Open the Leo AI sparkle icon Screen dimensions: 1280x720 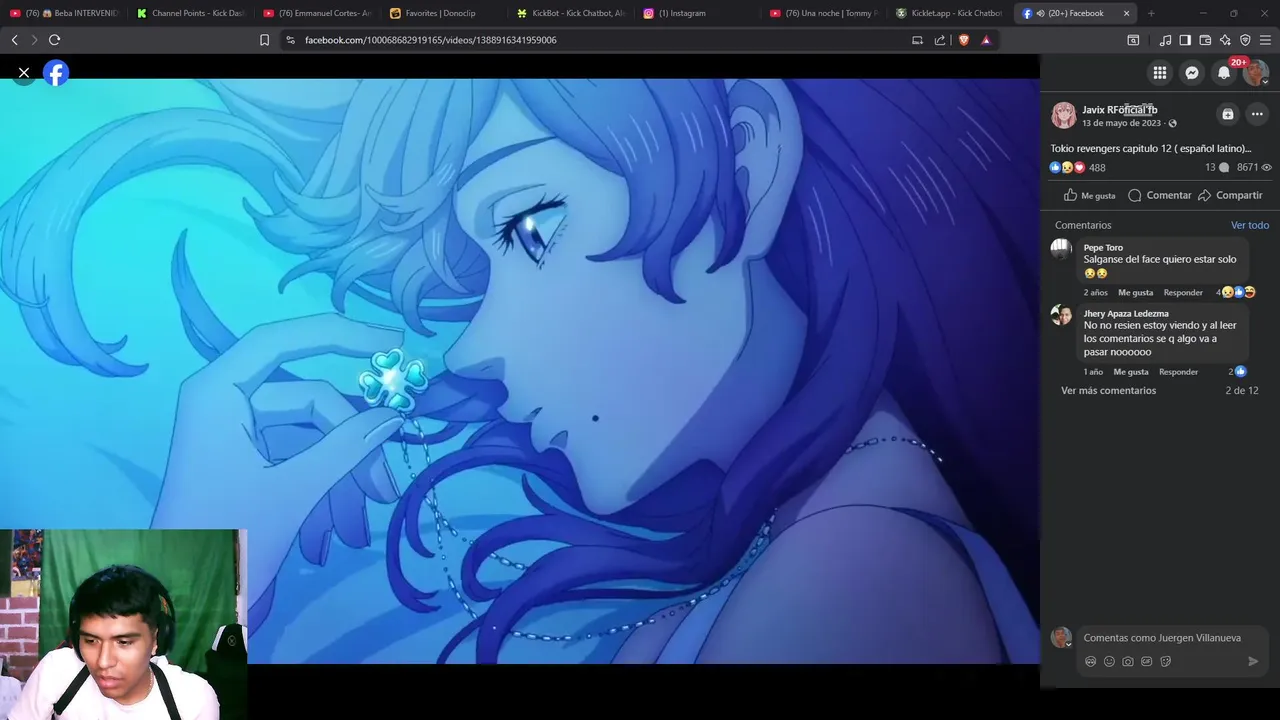(x=1225, y=40)
